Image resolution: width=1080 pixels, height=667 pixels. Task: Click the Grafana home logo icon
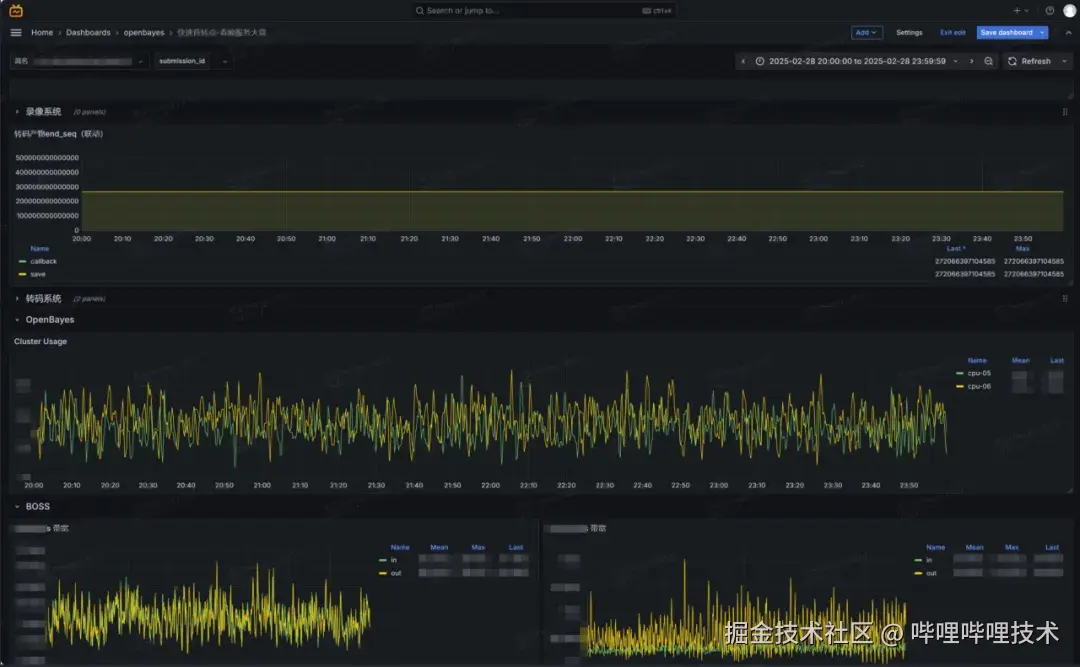pyautogui.click(x=16, y=10)
